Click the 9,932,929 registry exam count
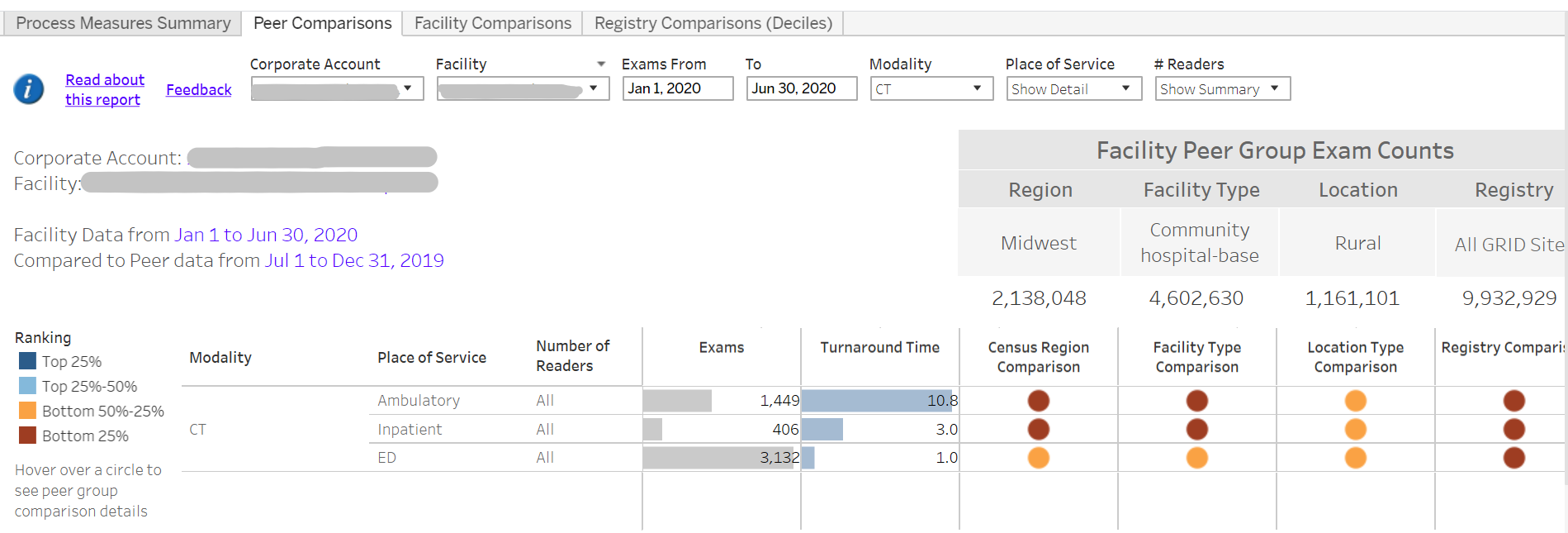This screenshot has width=1568, height=533. coord(1509,298)
